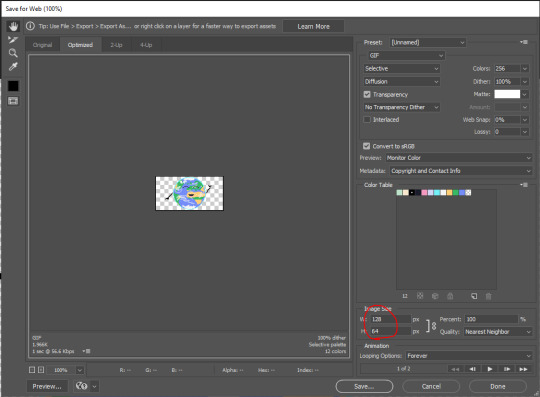
Task: Open the GIF file format dropdown
Action: [x=406, y=55]
